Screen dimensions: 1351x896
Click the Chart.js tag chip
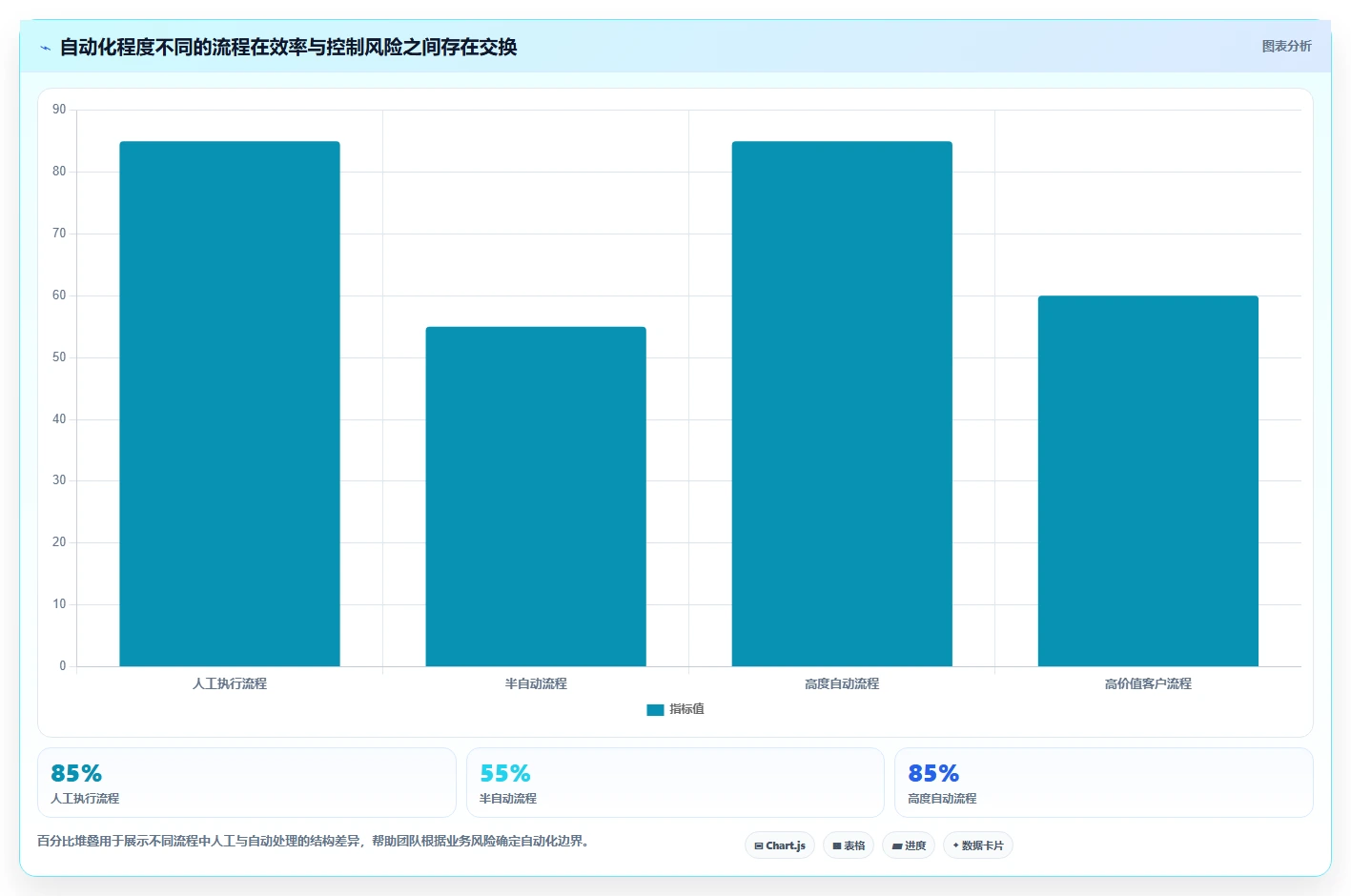pos(780,845)
